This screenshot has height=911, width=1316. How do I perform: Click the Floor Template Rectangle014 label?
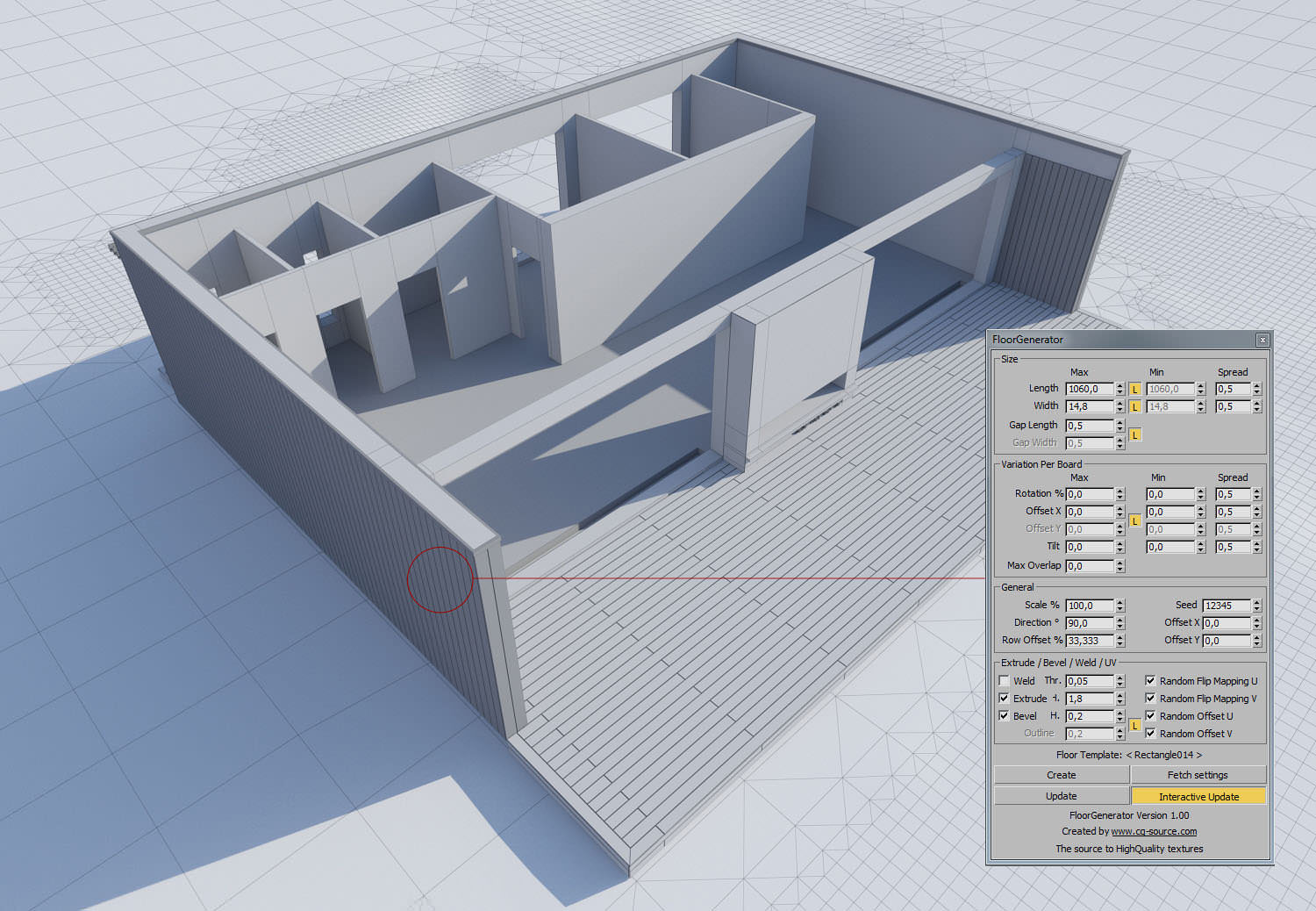(x=1129, y=755)
